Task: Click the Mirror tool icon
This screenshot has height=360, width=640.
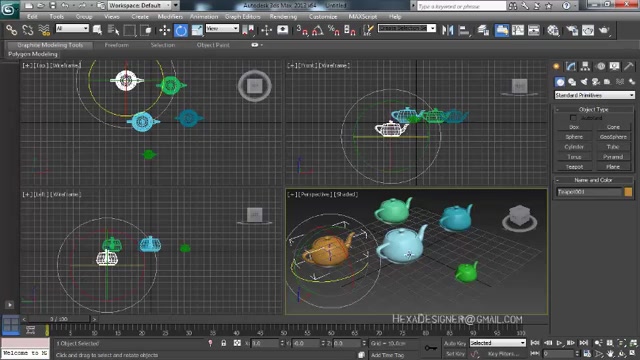Action: pos(448,30)
